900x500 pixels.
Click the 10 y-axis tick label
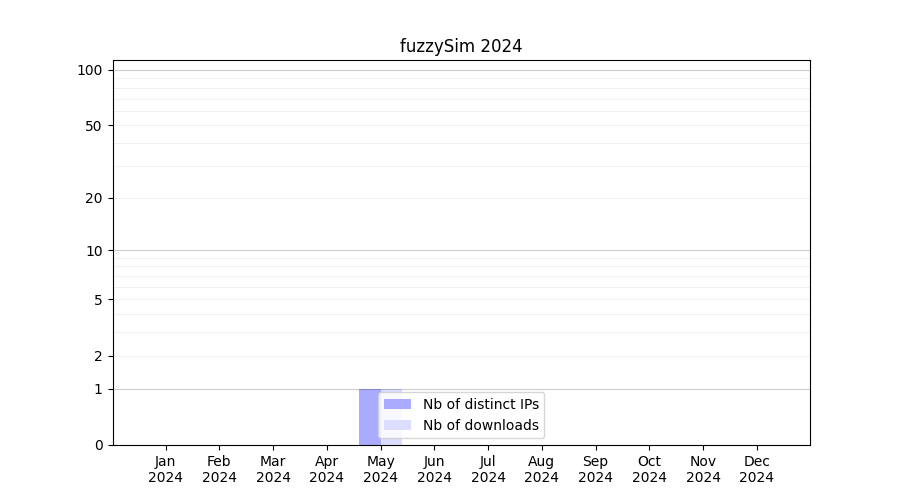pyautogui.click(x=93, y=251)
